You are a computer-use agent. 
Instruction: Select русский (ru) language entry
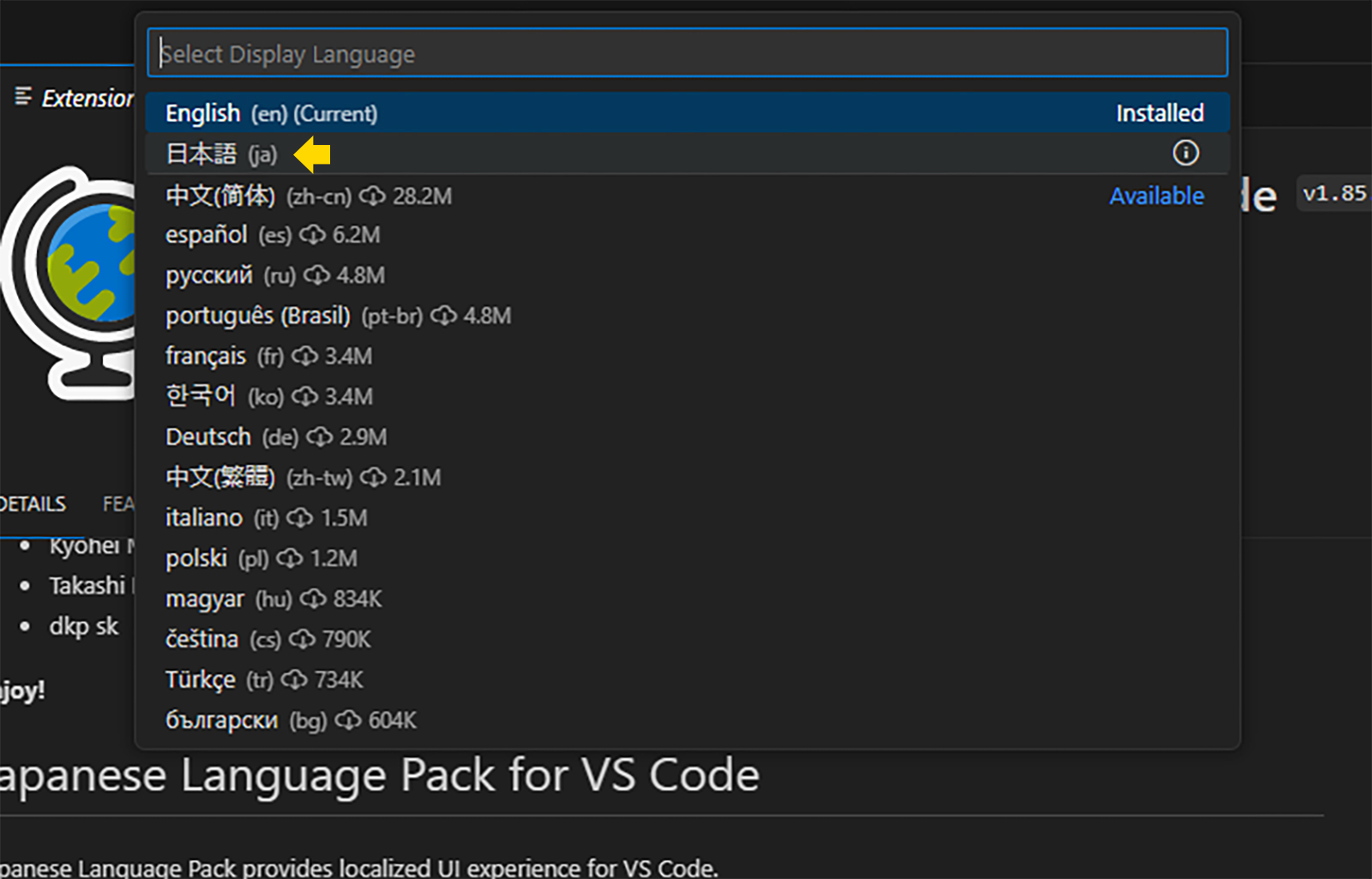tap(687, 275)
